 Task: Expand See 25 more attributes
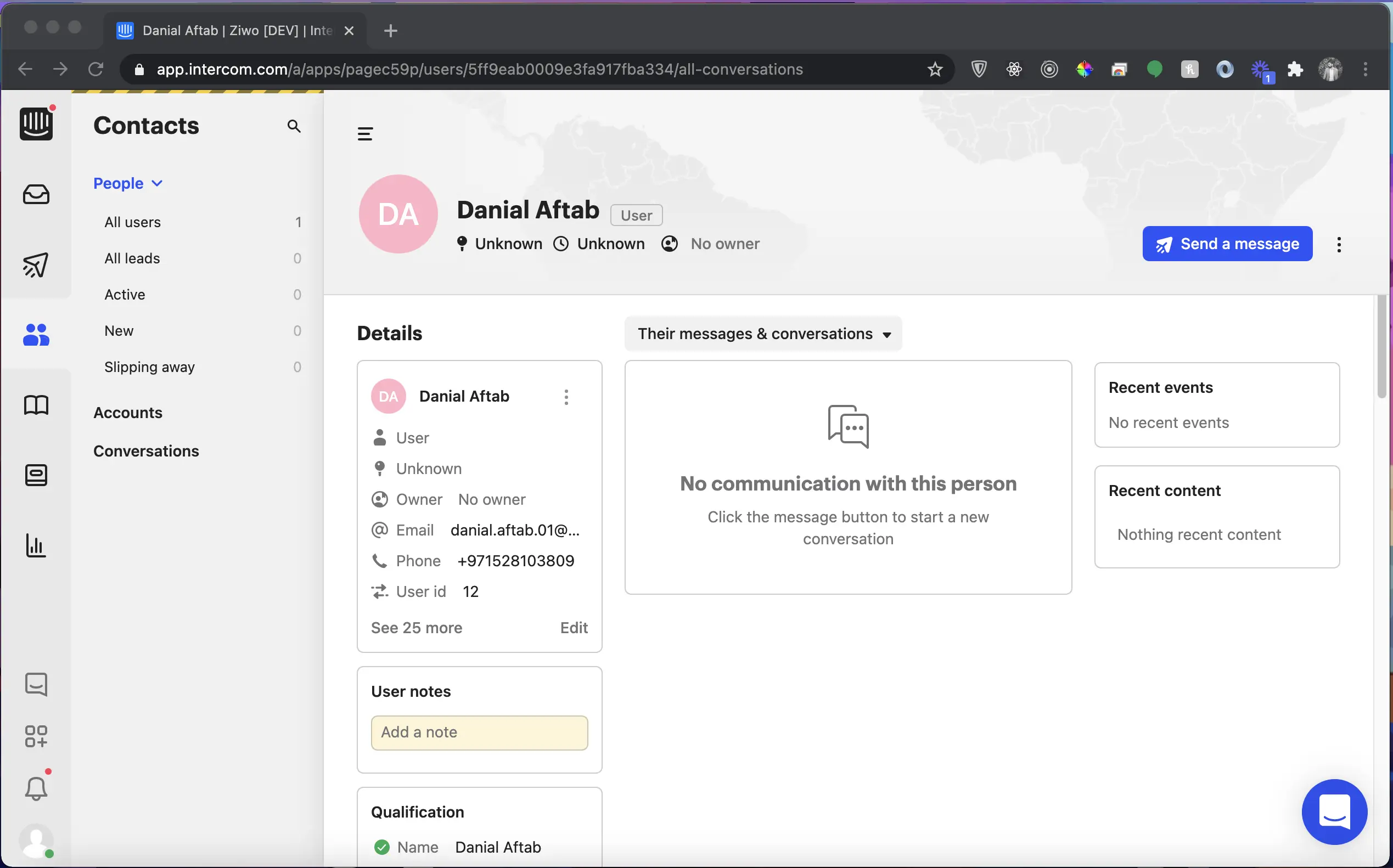pos(416,628)
